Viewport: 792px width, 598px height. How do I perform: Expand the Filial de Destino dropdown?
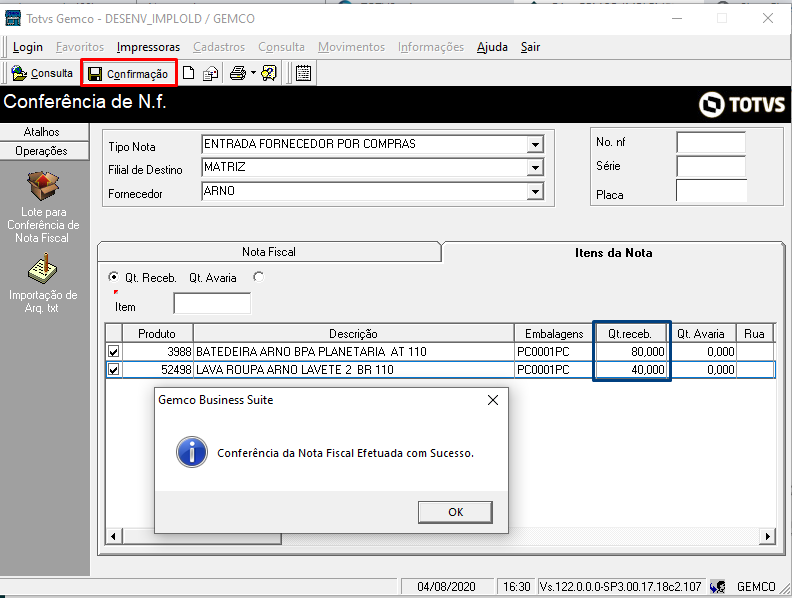pyautogui.click(x=535, y=167)
